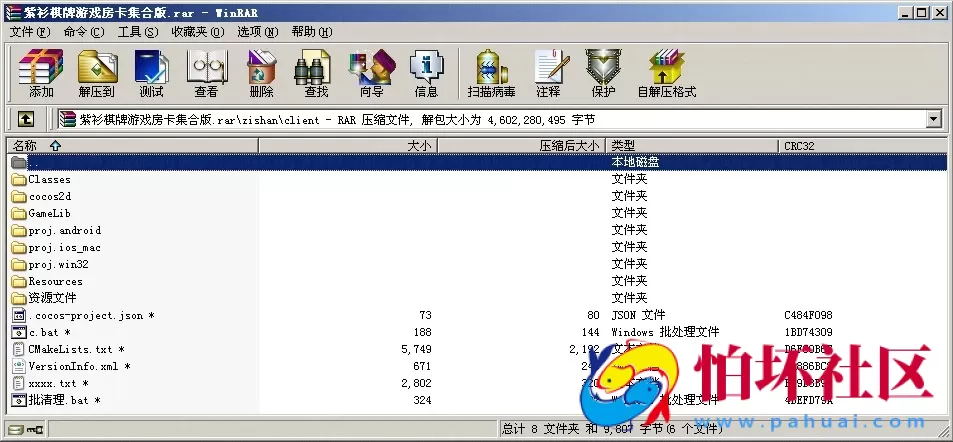The image size is (953, 442).
Task: Select the VersionInfo.xml file icon
Action: [19, 367]
